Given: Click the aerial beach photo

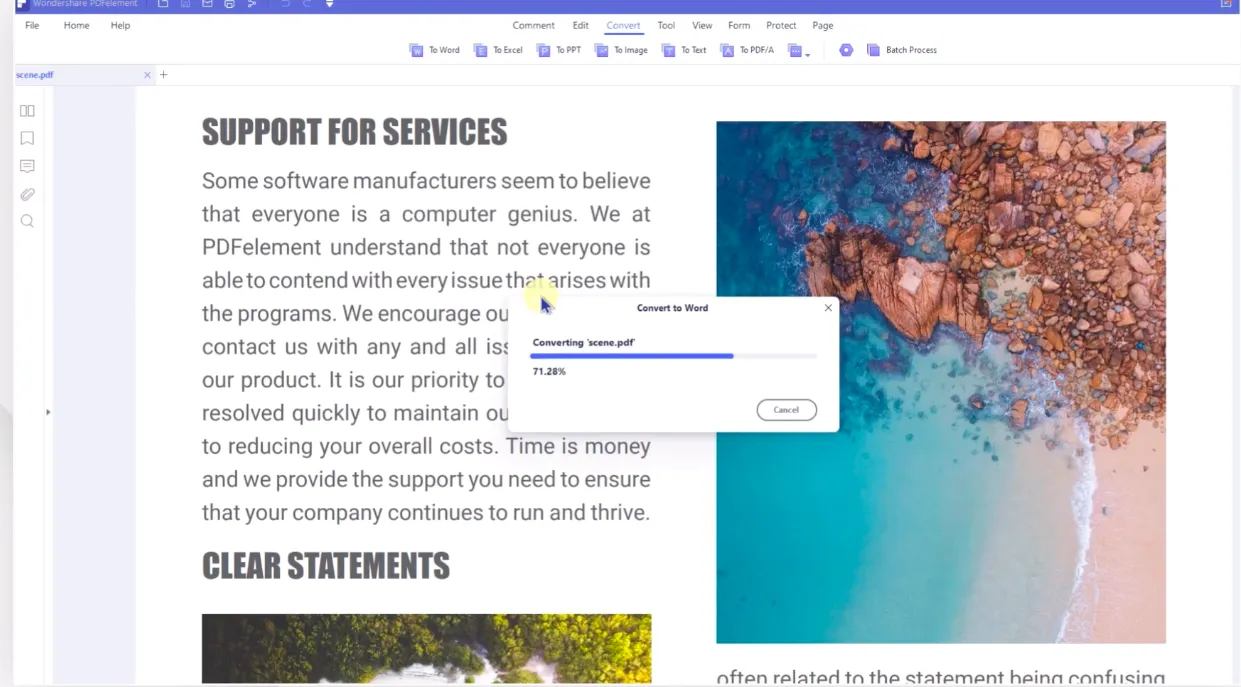Looking at the screenshot, I should tap(941, 382).
